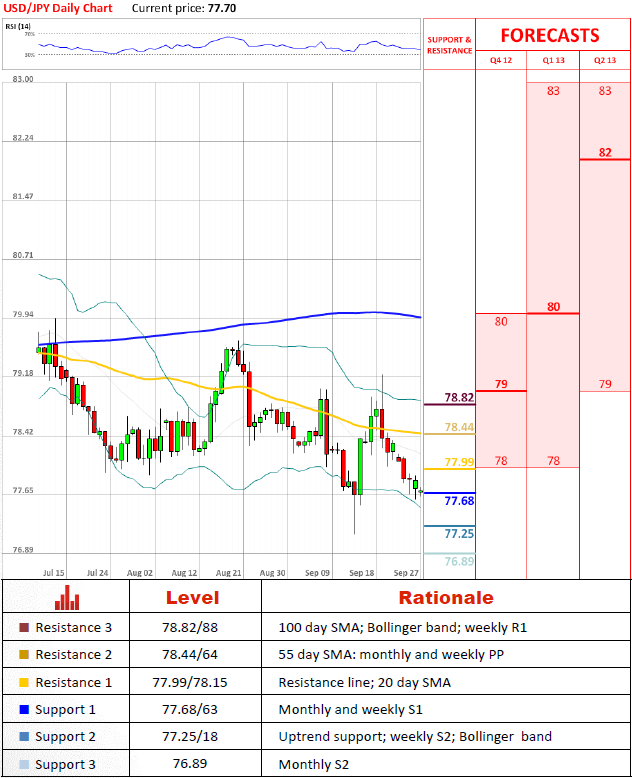Click the 'SUPPORT & RESISTANCE' column header
This screenshot has width=632, height=778.
pyautogui.click(x=449, y=45)
